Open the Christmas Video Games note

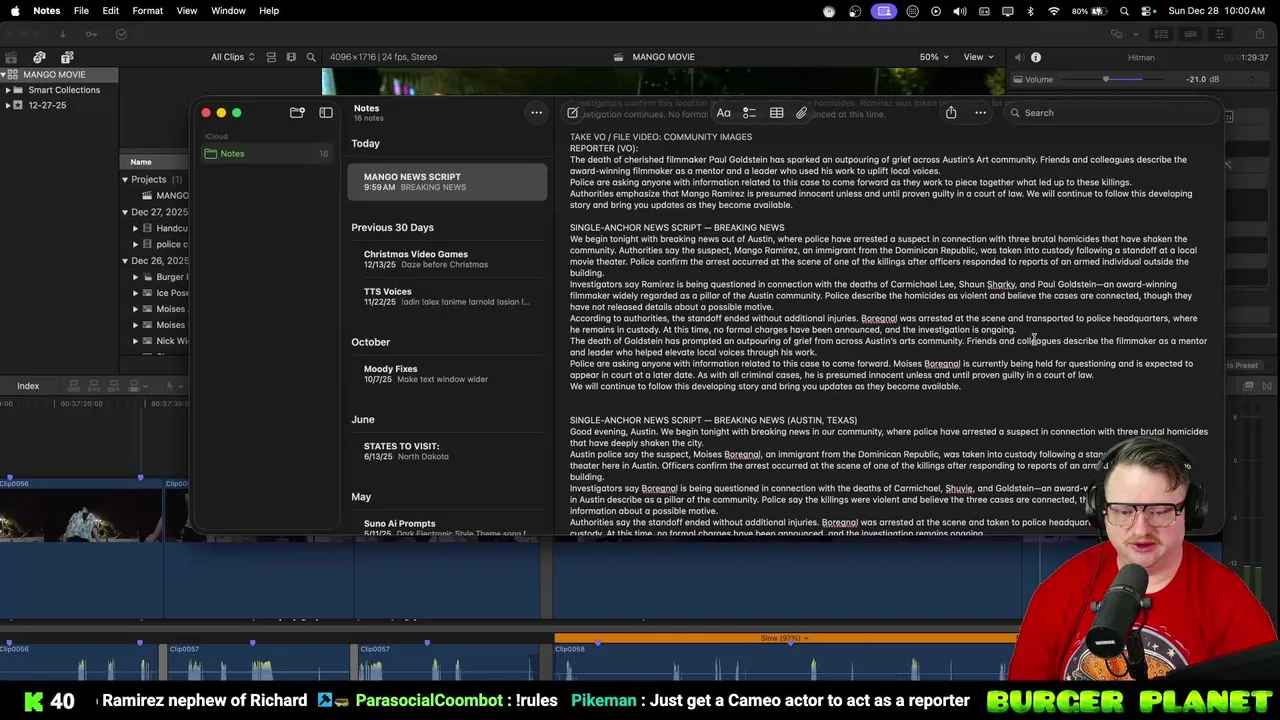(x=447, y=259)
